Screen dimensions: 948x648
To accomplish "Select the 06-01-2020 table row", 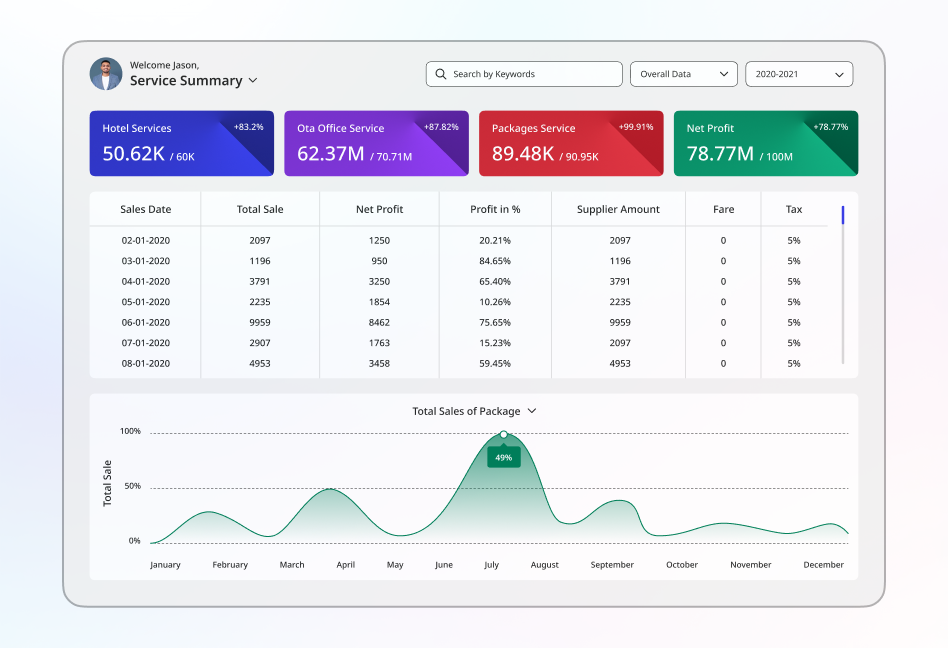I will tap(458, 322).
